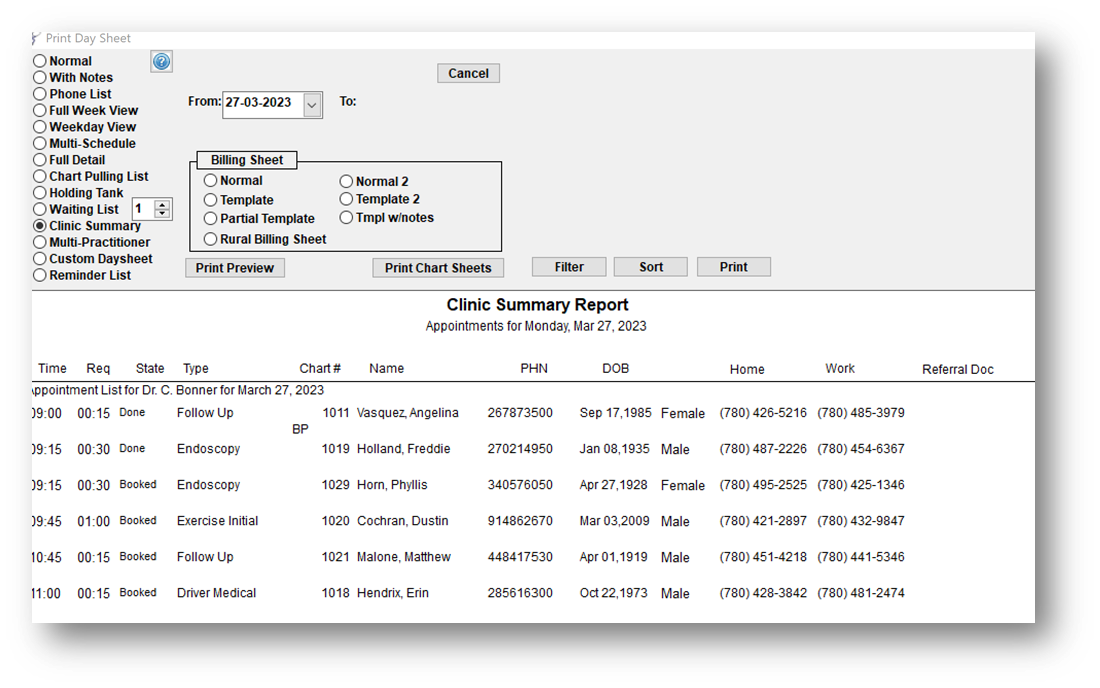Select Partial Template billing option
The image size is (1100, 688).
[210, 219]
